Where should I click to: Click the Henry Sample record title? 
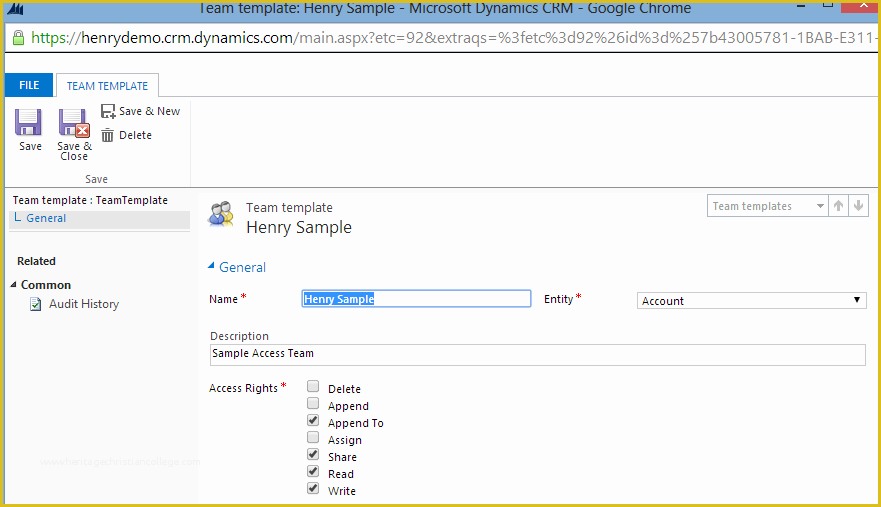(299, 228)
